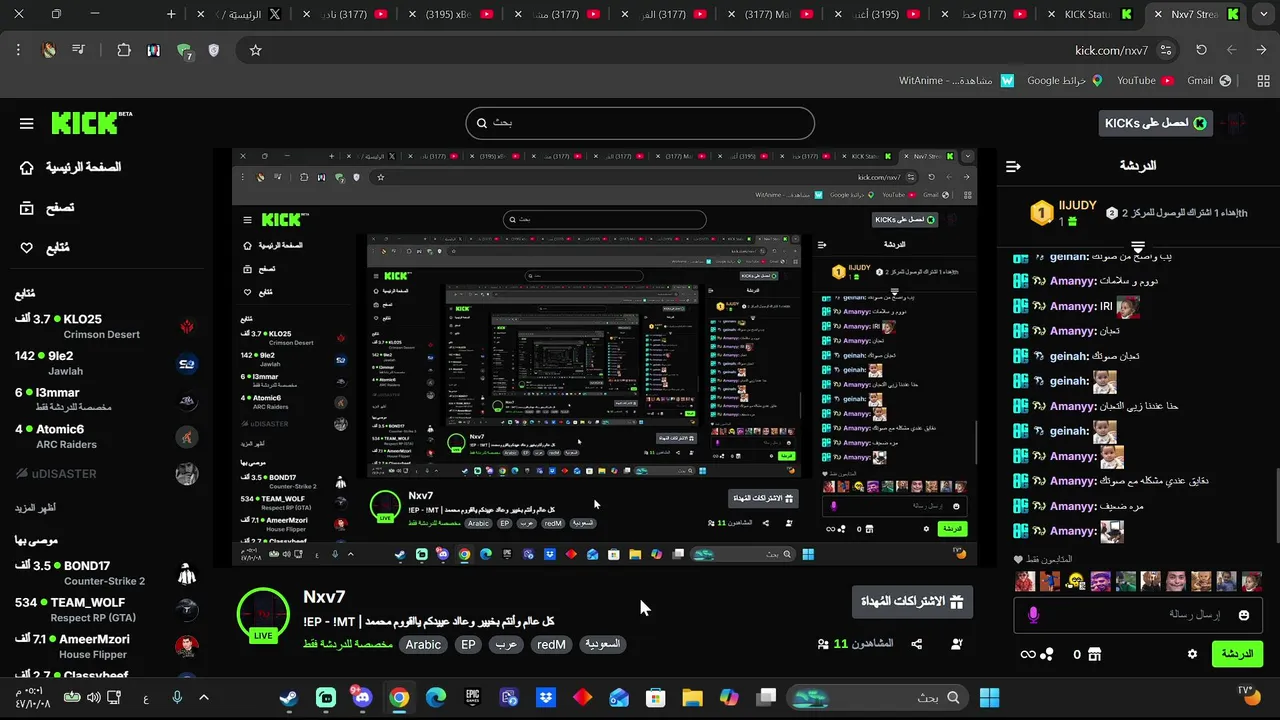Click green الدردشة chat button

(x=1237, y=654)
